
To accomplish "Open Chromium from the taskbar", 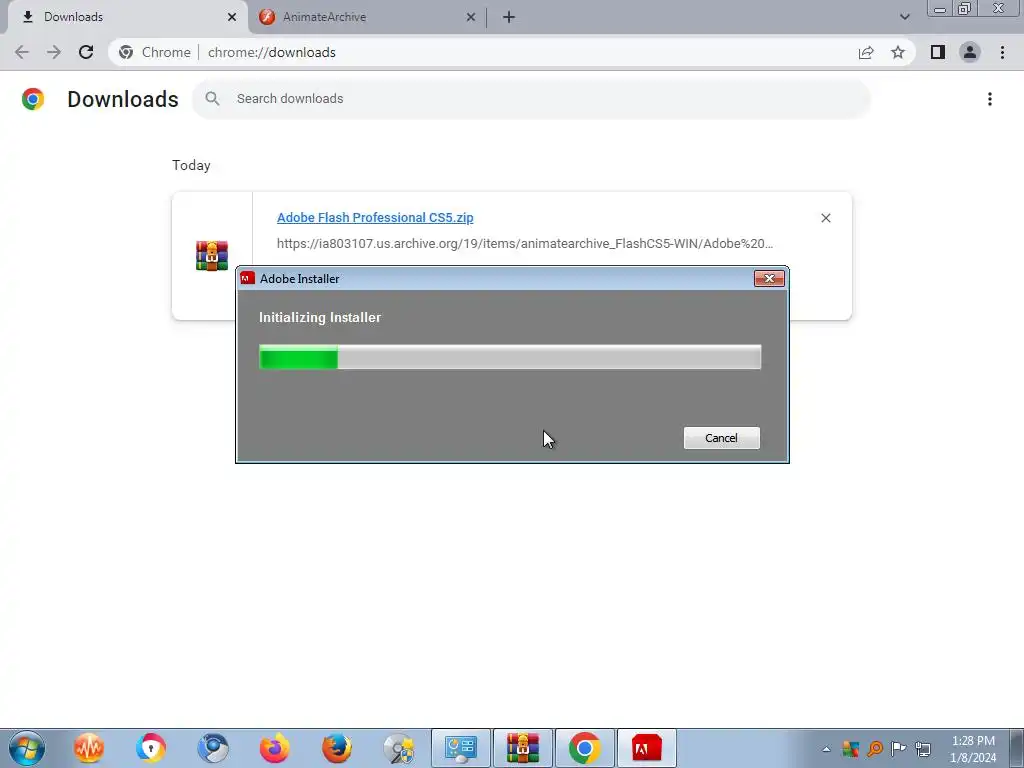I will [x=213, y=748].
